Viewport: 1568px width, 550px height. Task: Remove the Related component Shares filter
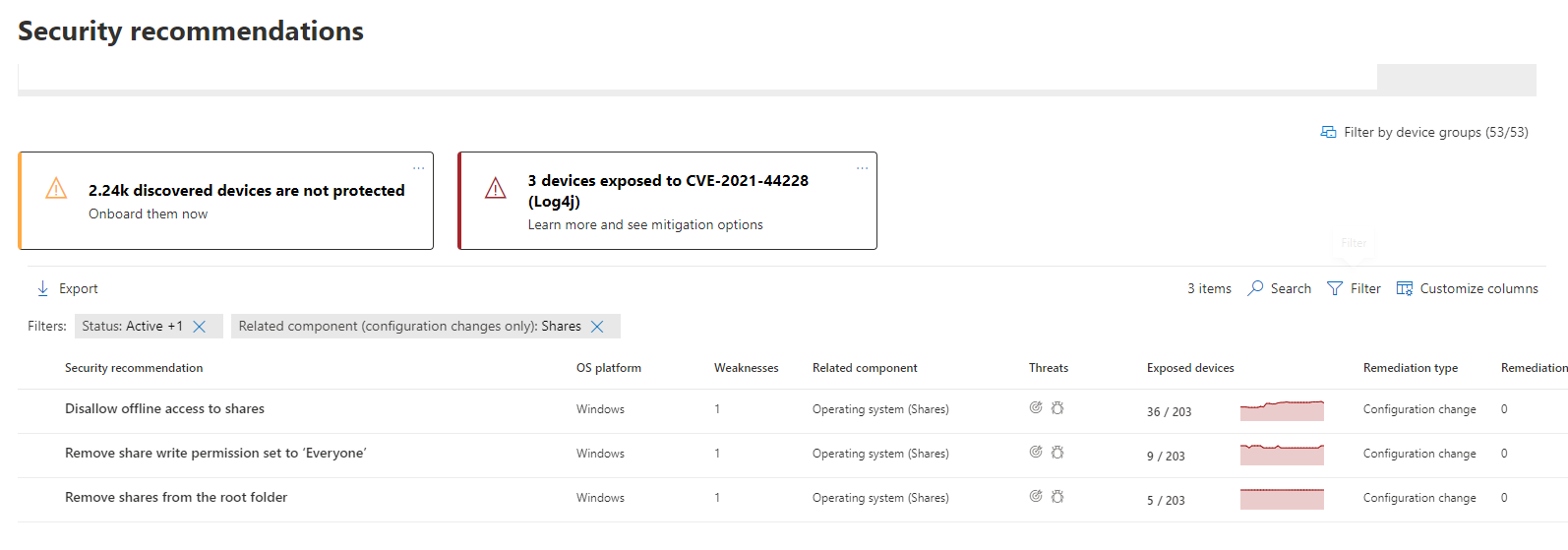(597, 327)
